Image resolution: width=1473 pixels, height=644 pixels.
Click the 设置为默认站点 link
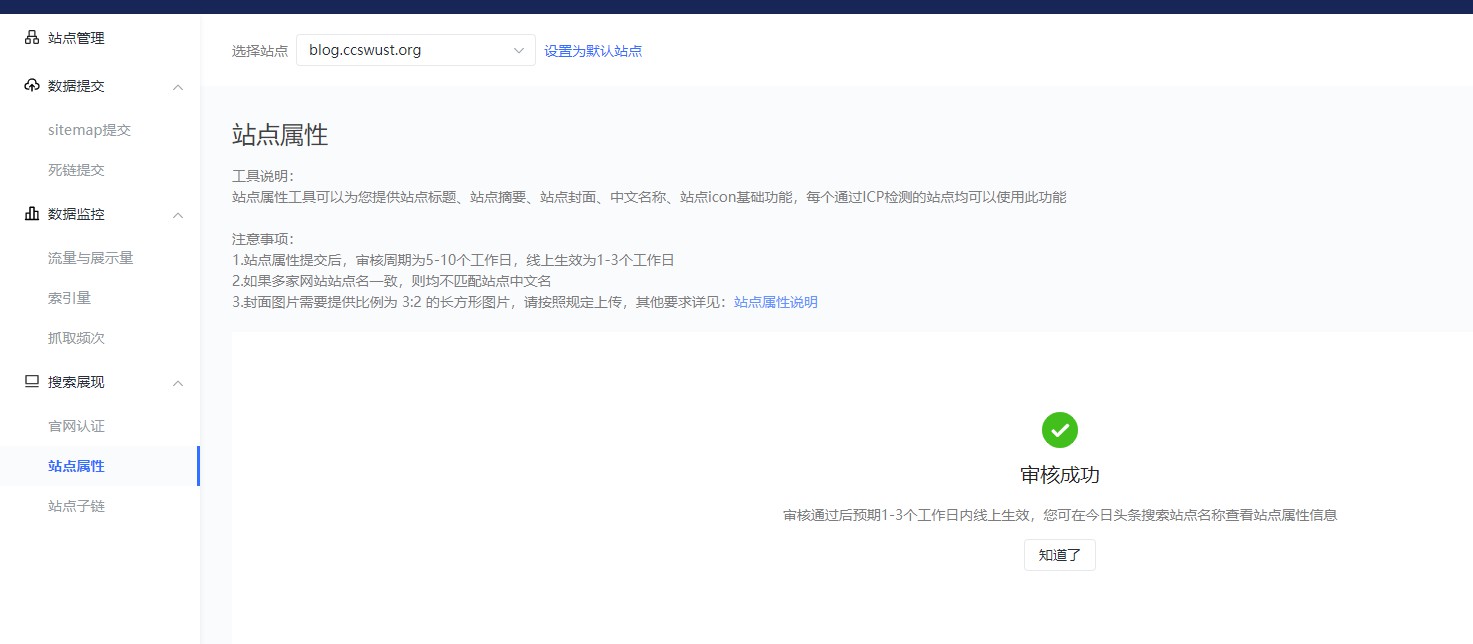pos(594,50)
